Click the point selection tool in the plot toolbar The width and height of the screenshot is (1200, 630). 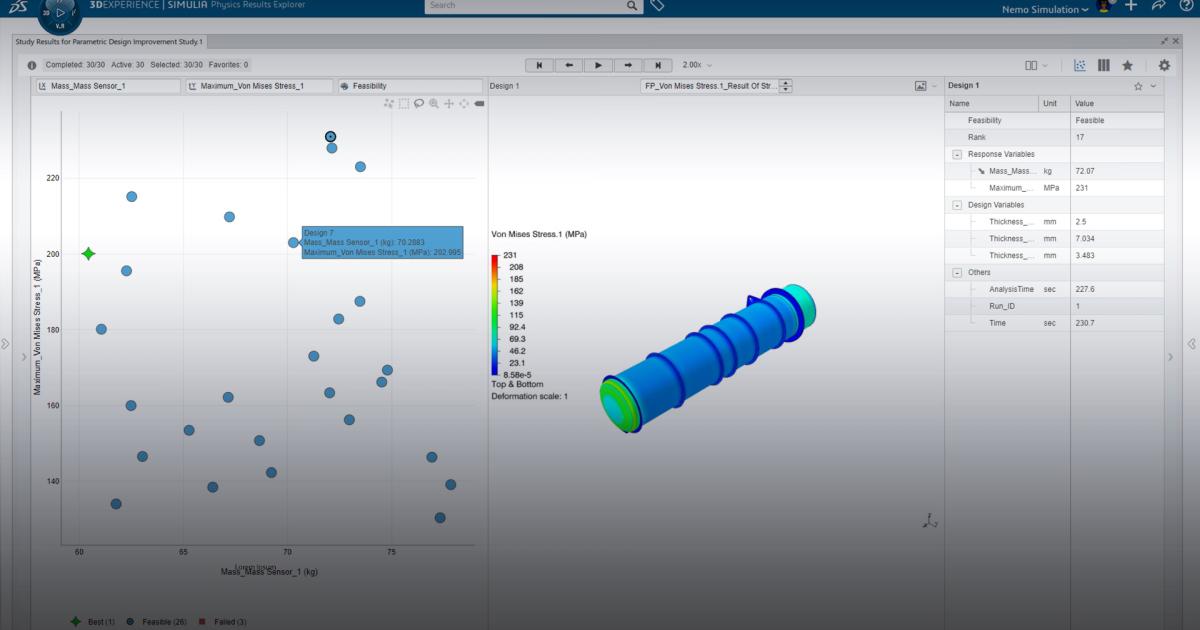[x=389, y=103]
